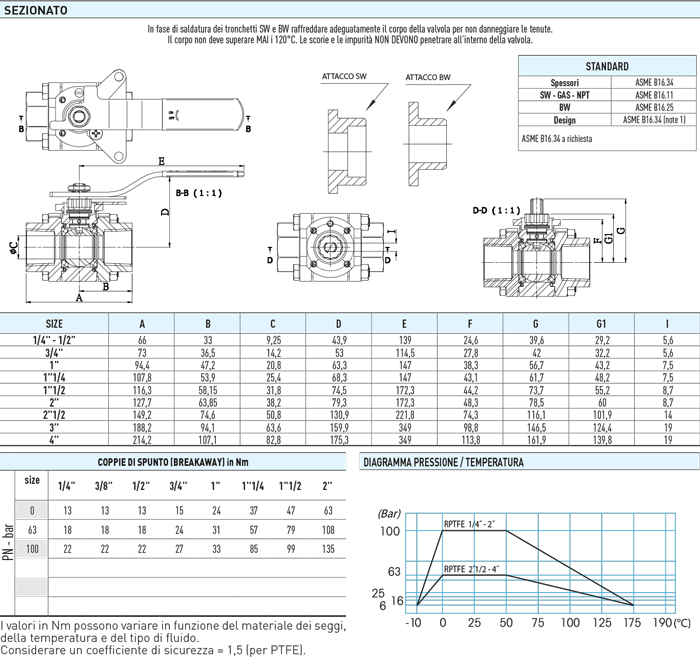The height and width of the screenshot is (657, 700).
Task: Click column header D in dimensions table
Action: (x=338, y=324)
